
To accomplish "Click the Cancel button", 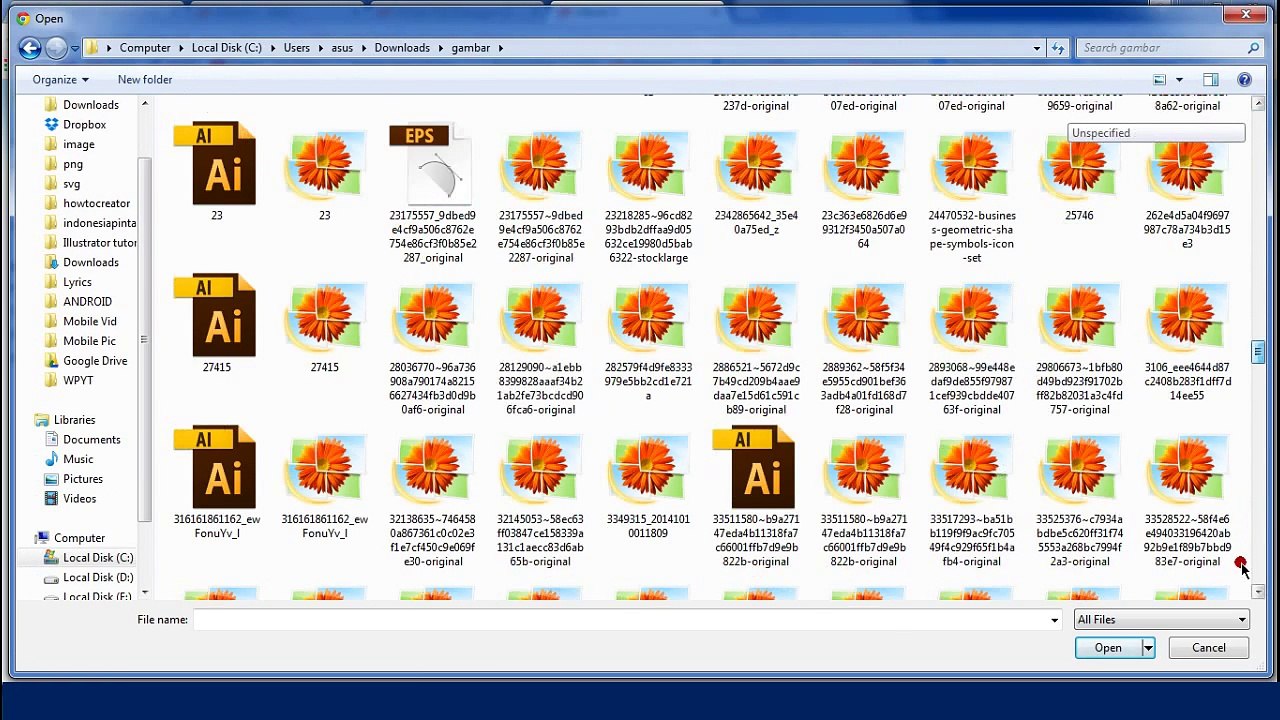I will click(x=1208, y=648).
